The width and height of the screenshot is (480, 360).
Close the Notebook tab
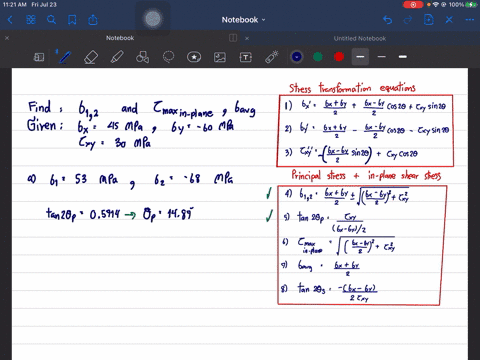[7, 38]
